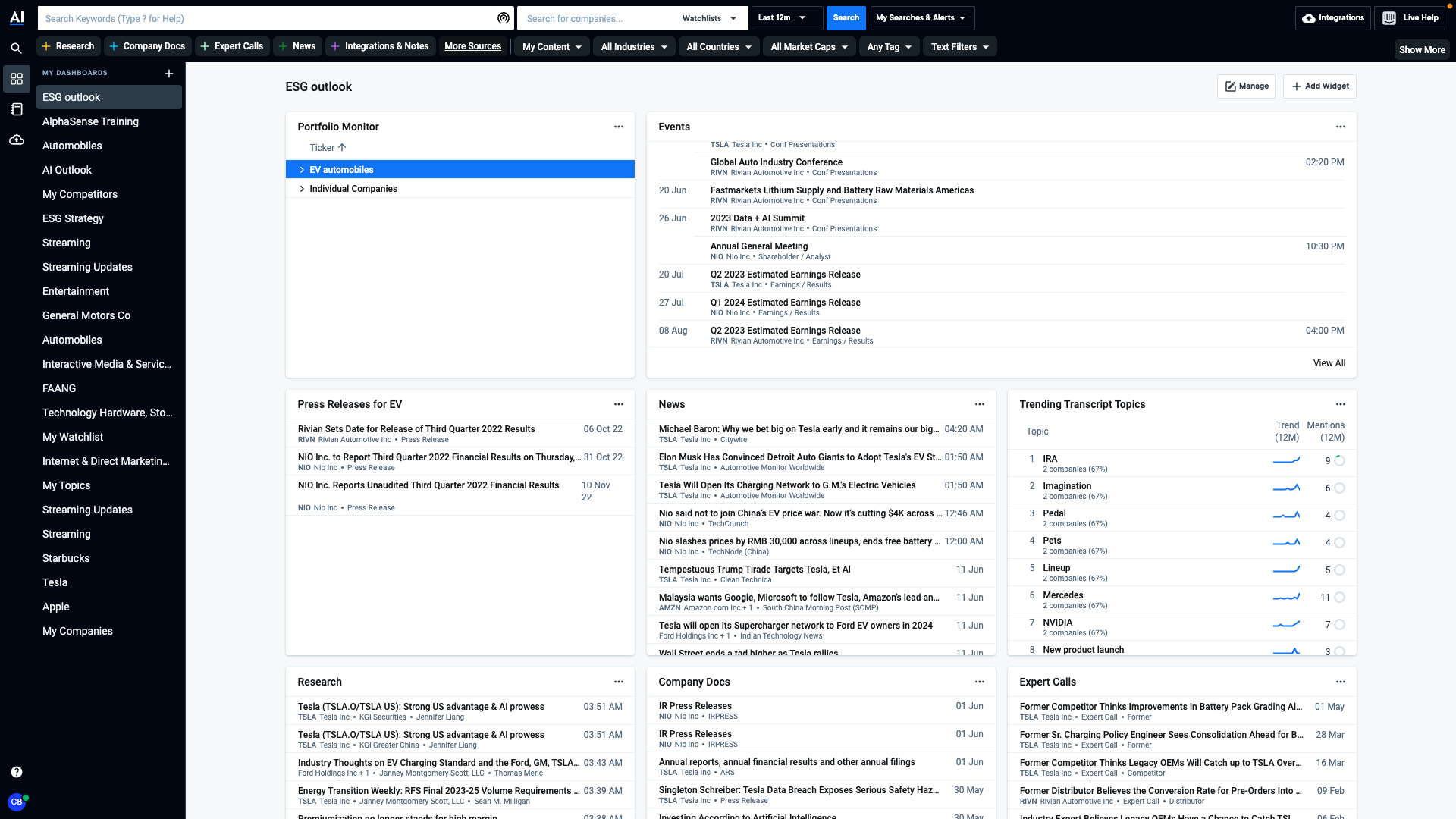Select the IRA topic circle

pos(1340,460)
